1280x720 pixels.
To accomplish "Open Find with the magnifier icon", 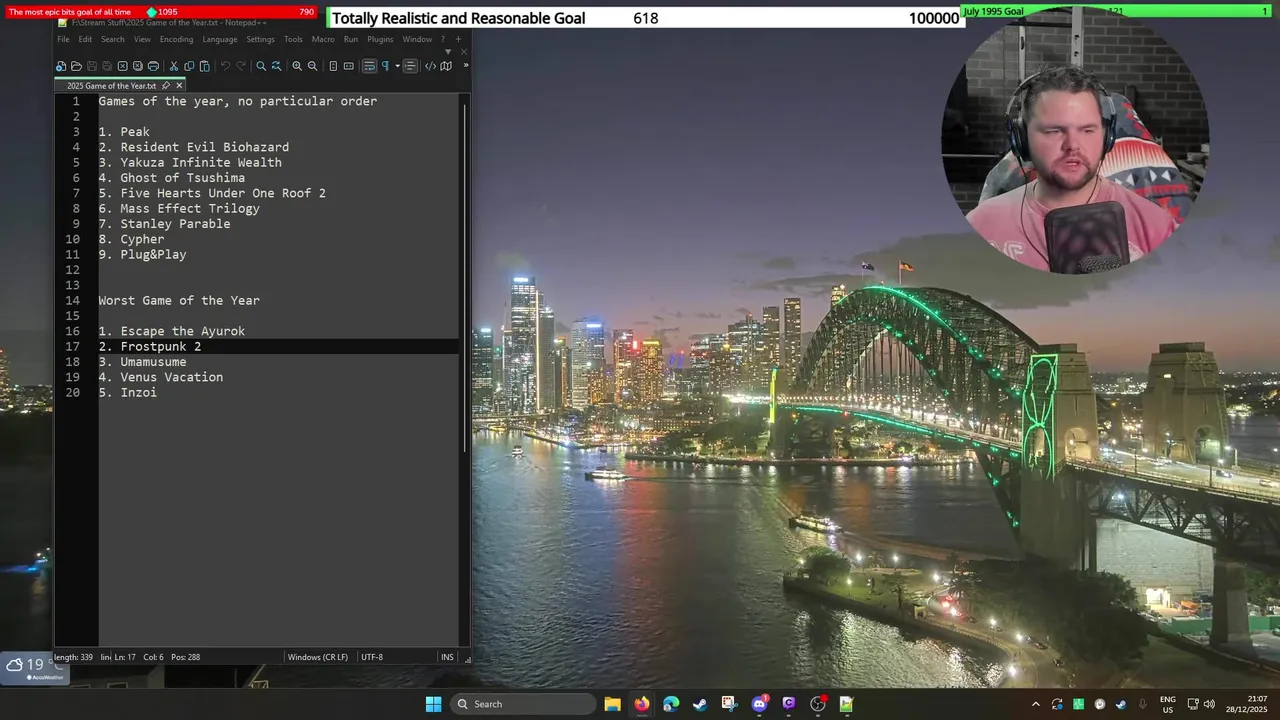I will pyautogui.click(x=261, y=66).
